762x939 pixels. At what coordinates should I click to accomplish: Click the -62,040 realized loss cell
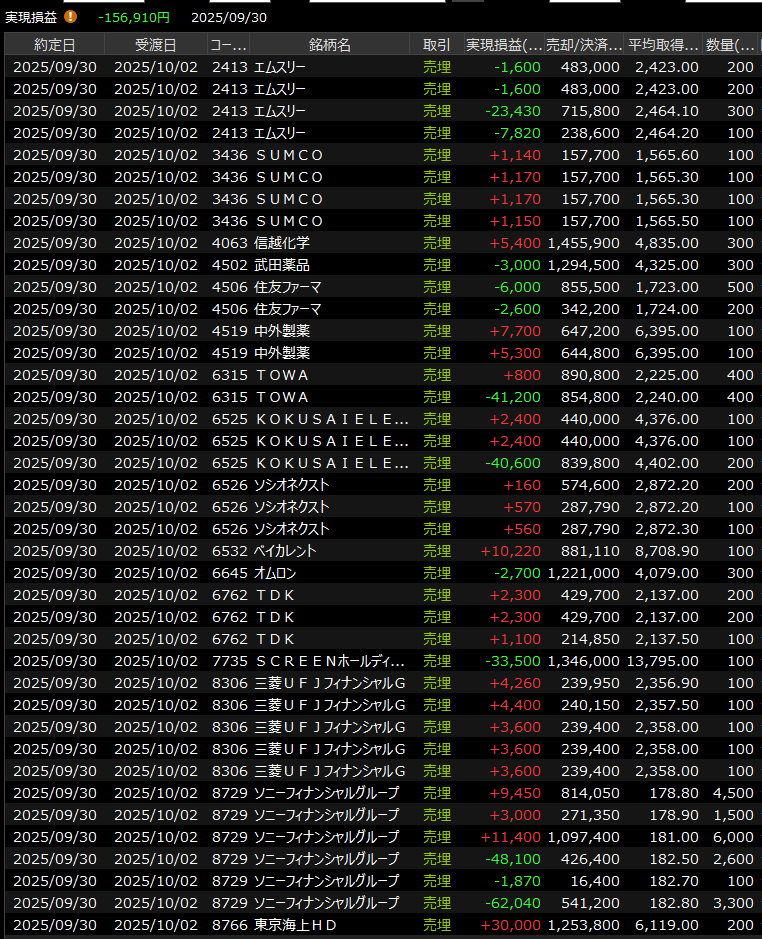coord(513,903)
